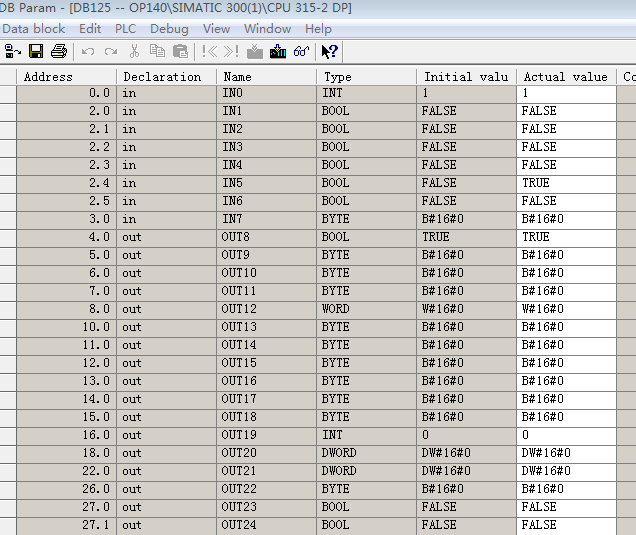The height and width of the screenshot is (535, 636).
Task: Open the Edit menu
Action: click(90, 29)
